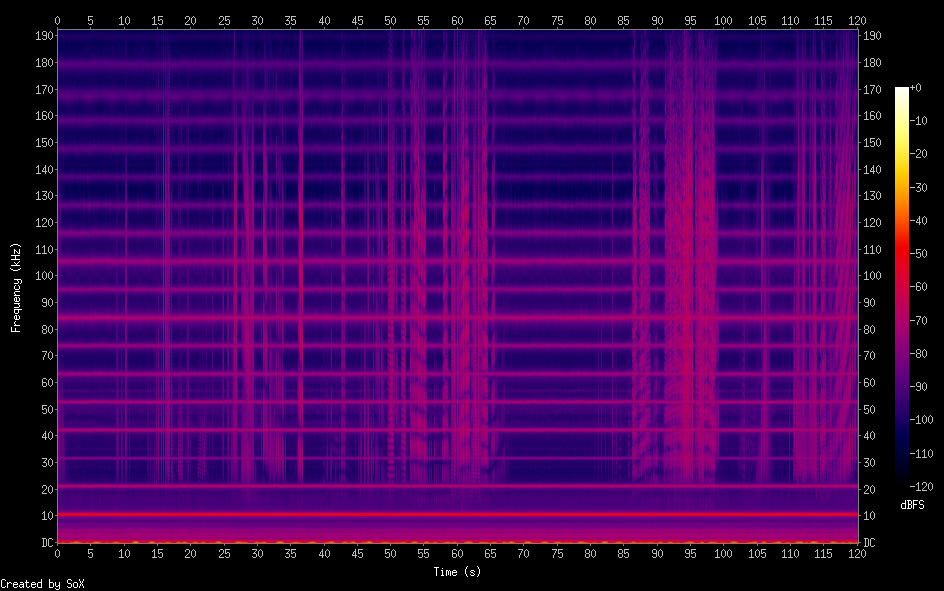
Task: Click the "Created by SoX" text
Action: coord(42,583)
